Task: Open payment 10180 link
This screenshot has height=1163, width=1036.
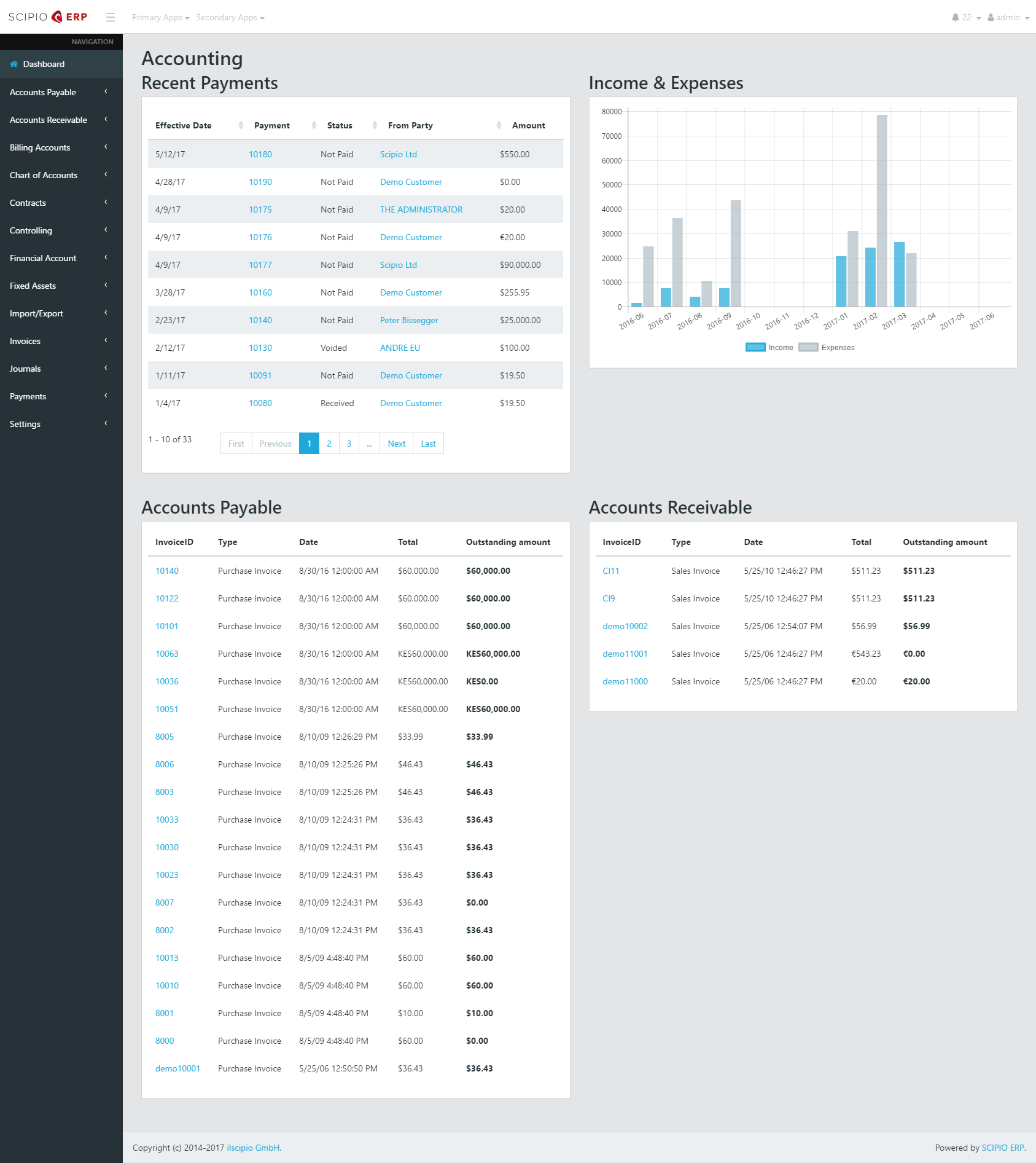Action: click(260, 154)
